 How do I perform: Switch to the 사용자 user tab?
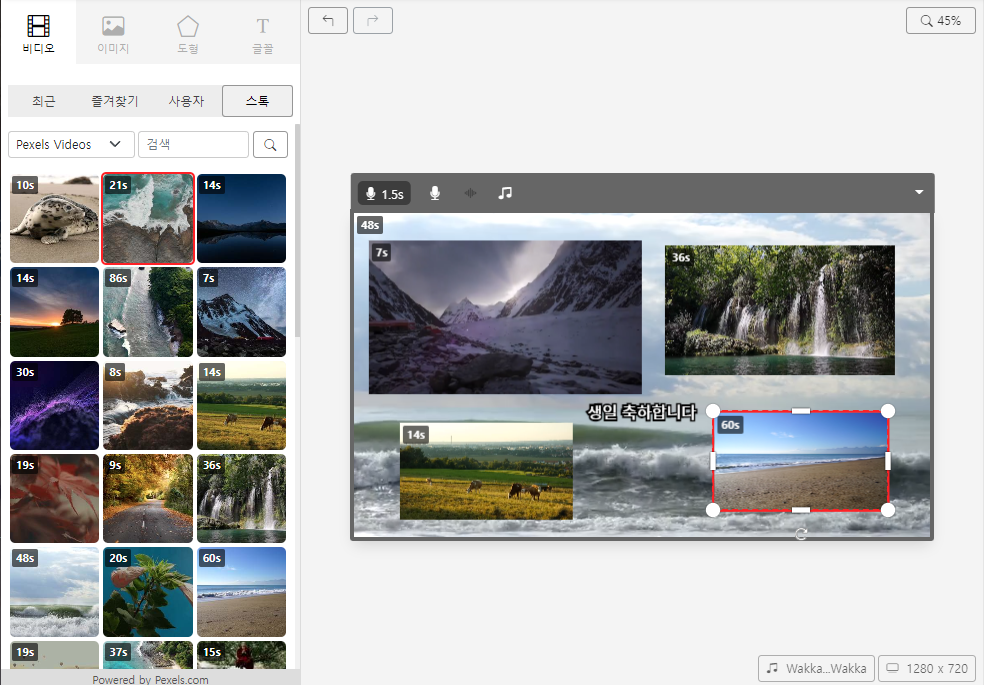point(186,101)
